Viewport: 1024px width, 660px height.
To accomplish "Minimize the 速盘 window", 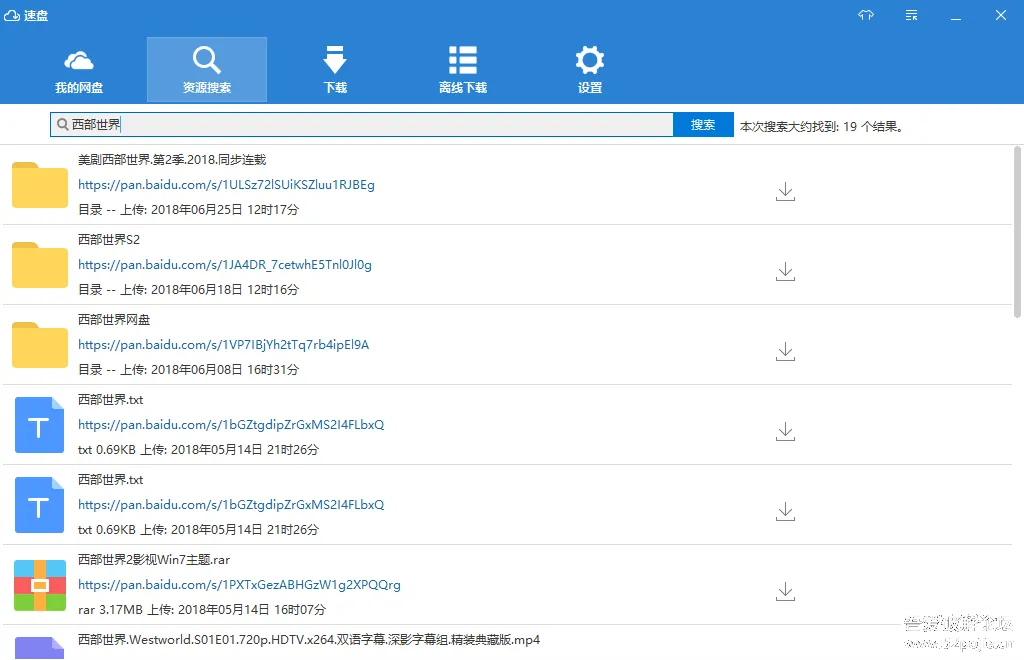I will (x=955, y=16).
